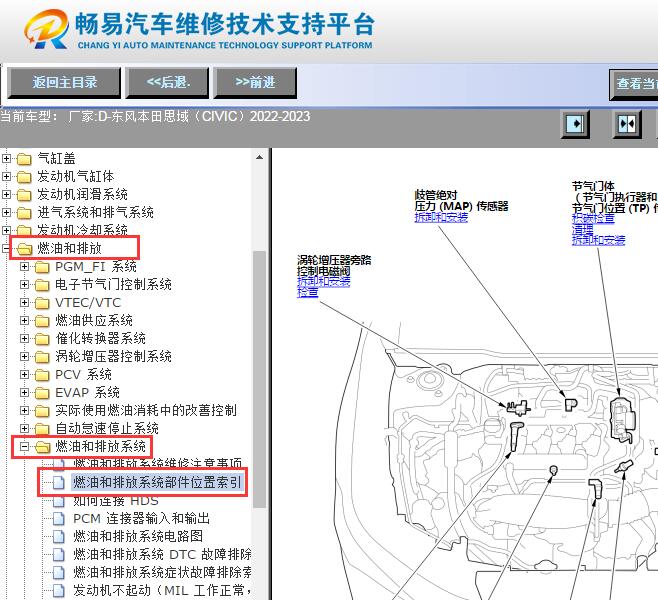The width and height of the screenshot is (658, 600).
Task: Click the folder icon beside VTEC/VTC
Action: pos(42,303)
